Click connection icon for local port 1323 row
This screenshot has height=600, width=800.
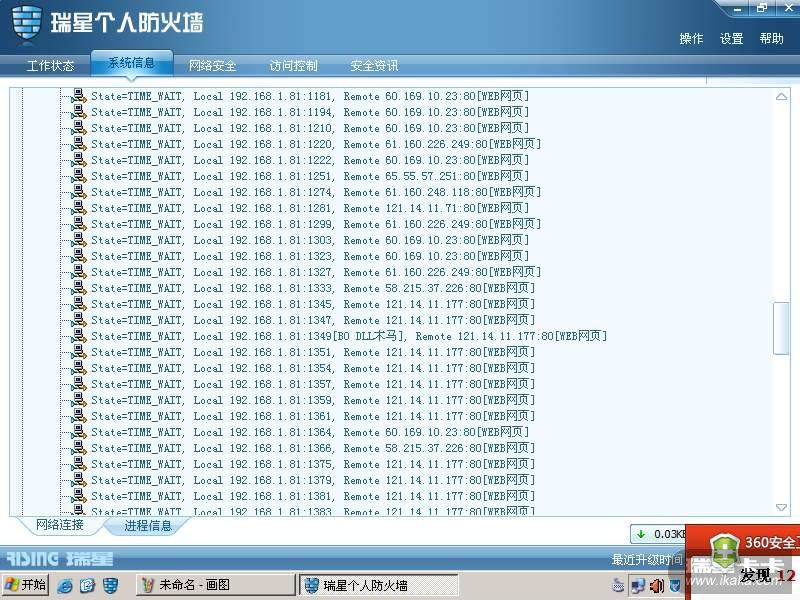coord(79,256)
